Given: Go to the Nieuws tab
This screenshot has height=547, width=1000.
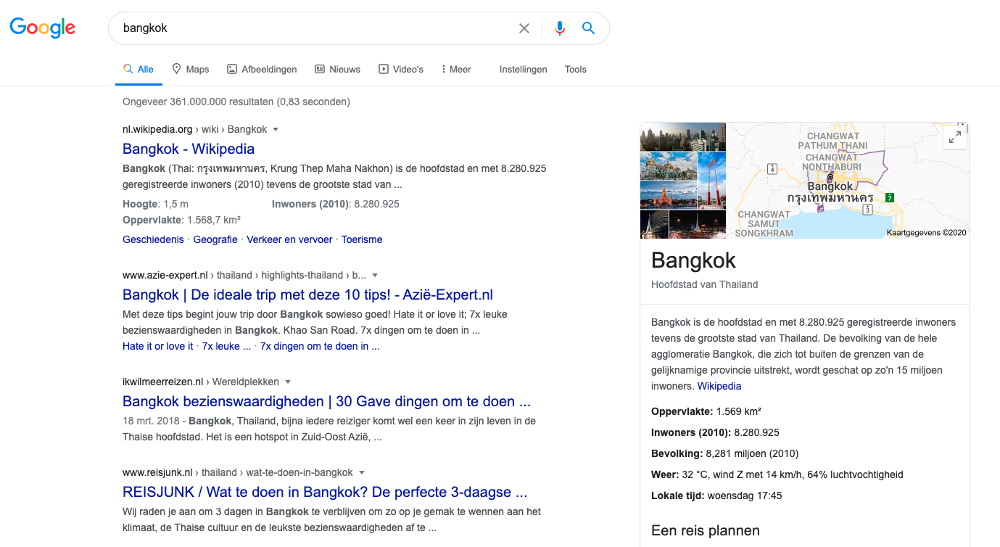Looking at the screenshot, I should tap(337, 69).
